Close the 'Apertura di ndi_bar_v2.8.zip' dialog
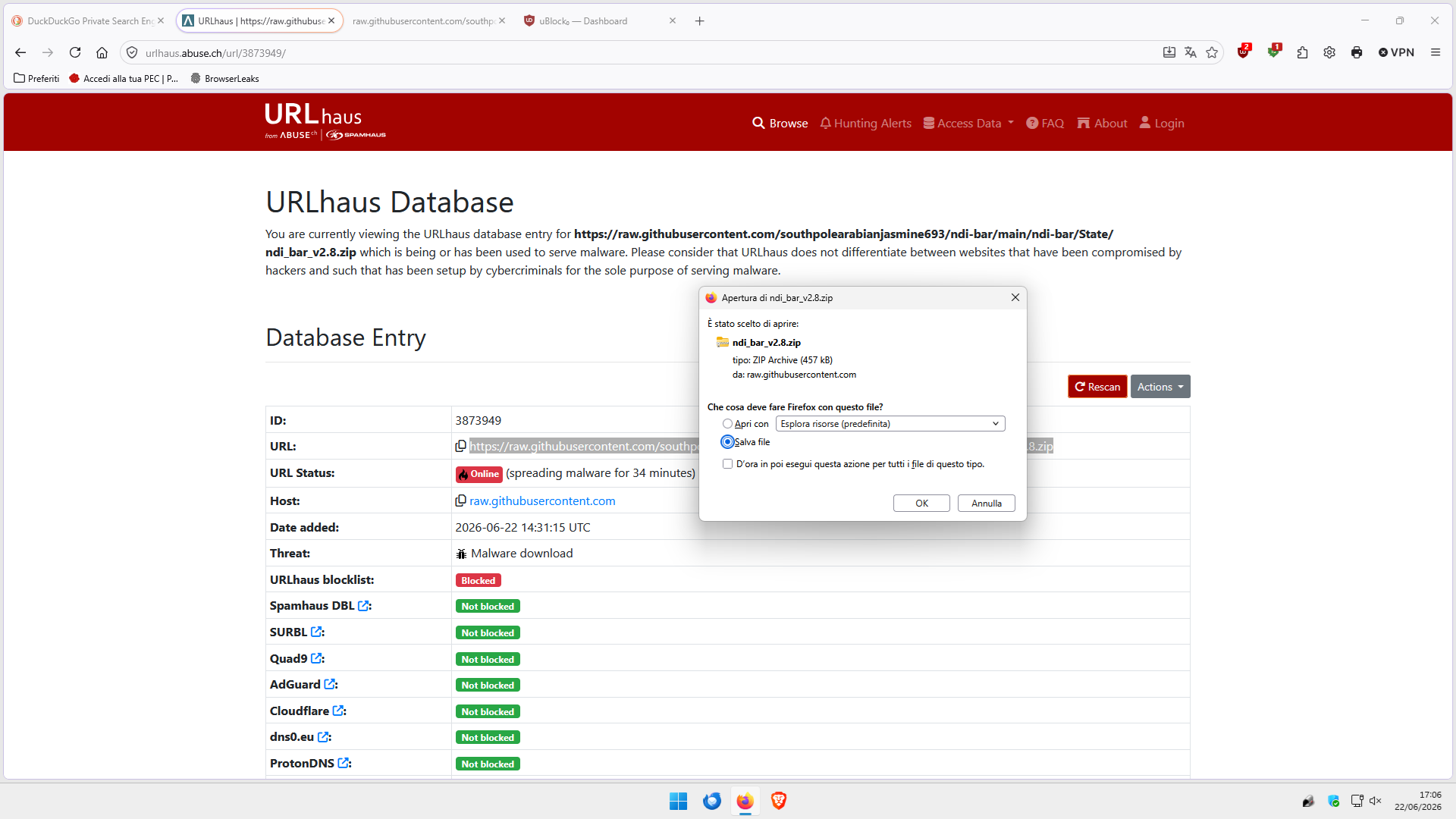The width and height of the screenshot is (1456, 819). (x=1015, y=297)
